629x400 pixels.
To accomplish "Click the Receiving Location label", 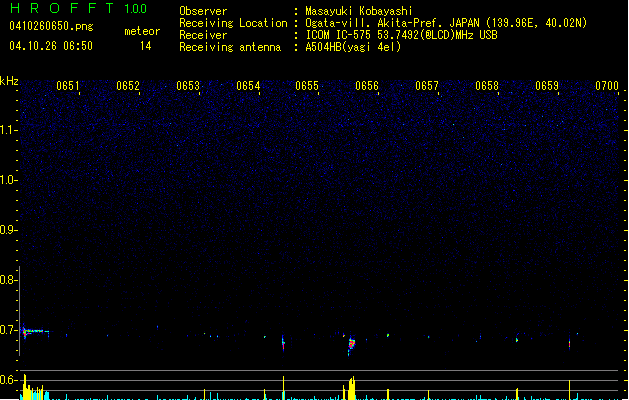I will pos(233,23).
